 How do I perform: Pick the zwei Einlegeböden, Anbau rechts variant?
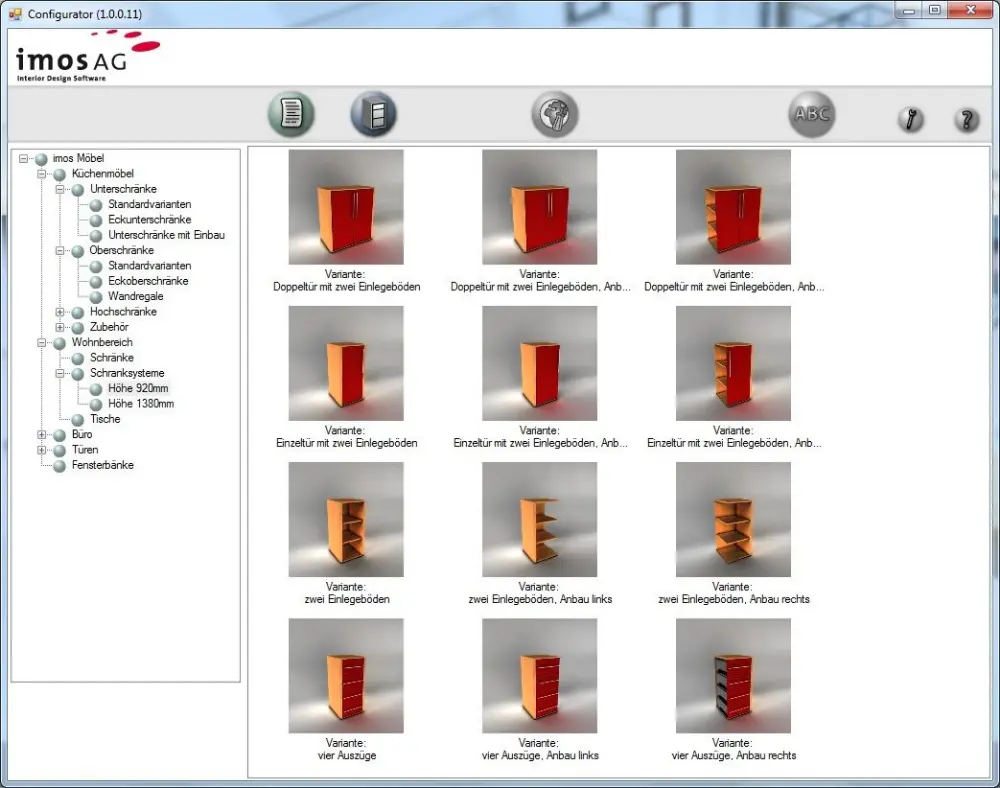(x=733, y=518)
